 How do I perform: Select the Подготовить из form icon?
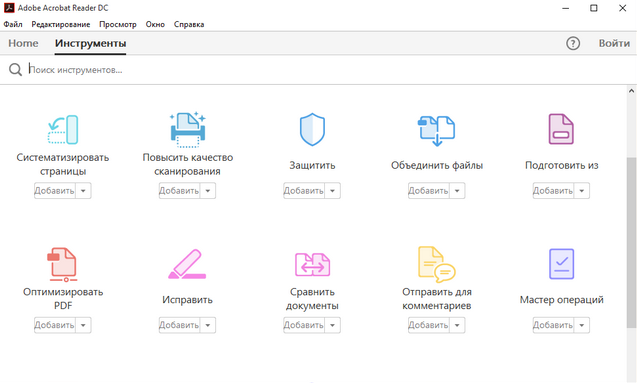pos(561,129)
